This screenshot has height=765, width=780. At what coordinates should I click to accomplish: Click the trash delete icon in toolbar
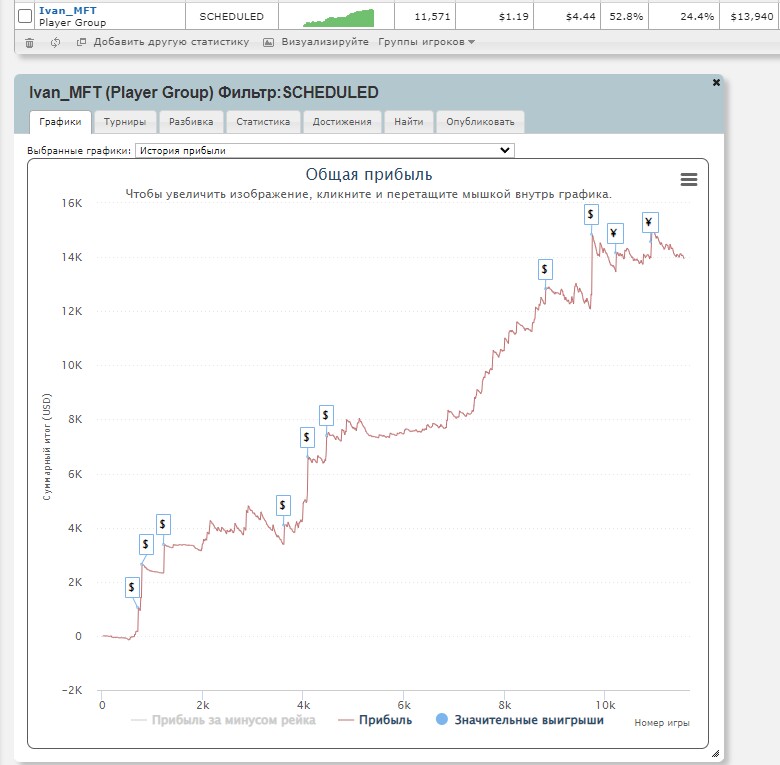pos(29,42)
